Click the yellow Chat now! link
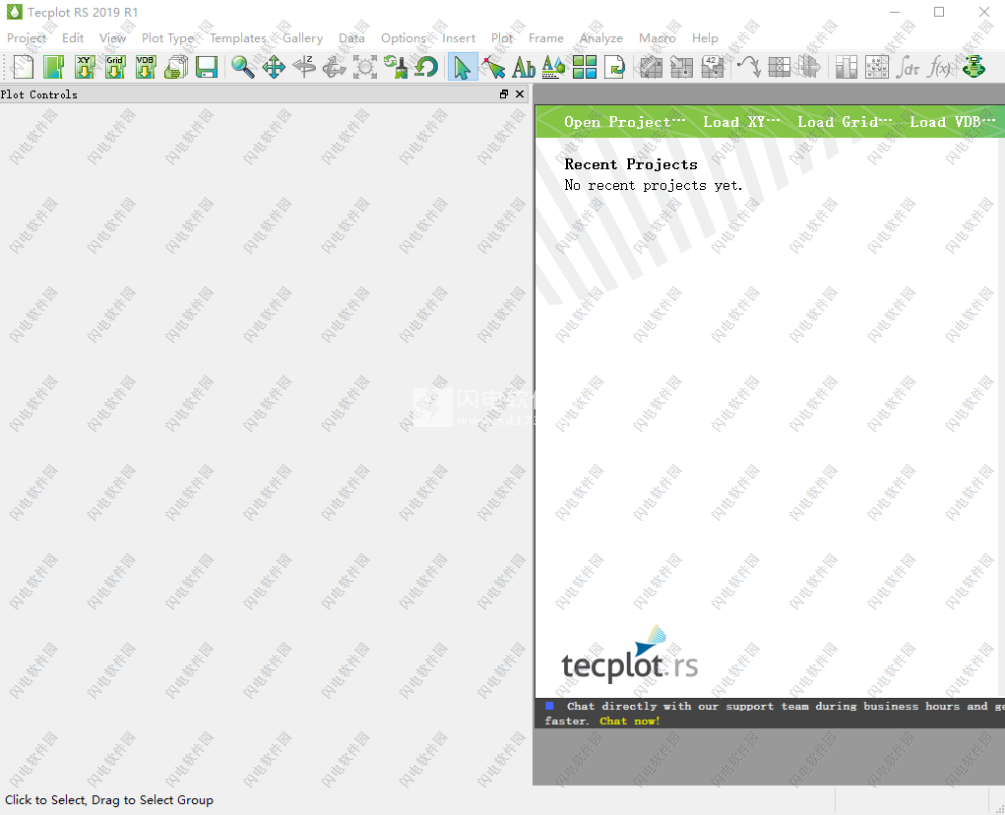The height and width of the screenshot is (815, 1005). pyautogui.click(x=629, y=721)
